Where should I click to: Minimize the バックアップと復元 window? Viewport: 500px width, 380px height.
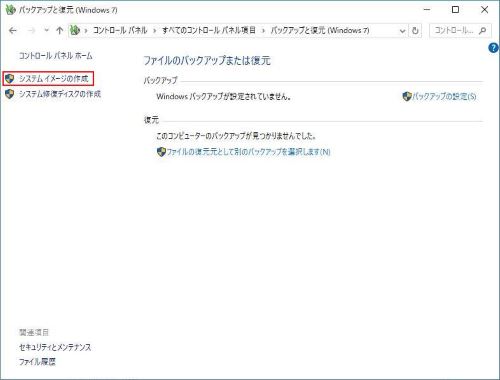(427, 10)
